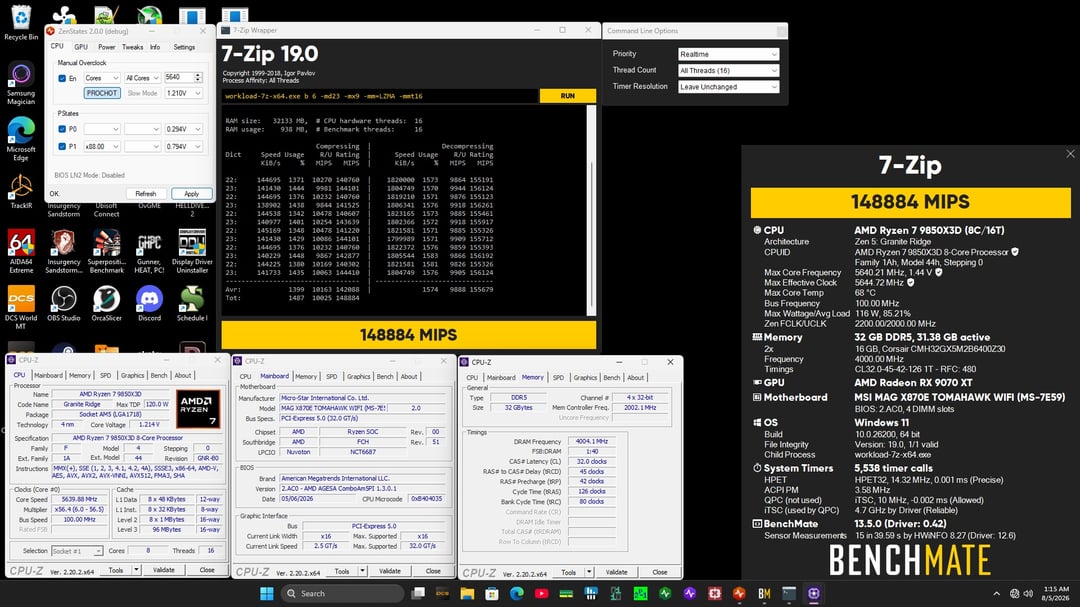1080x607 pixels.
Task: Open the Windows Start menu
Action: 267,593
